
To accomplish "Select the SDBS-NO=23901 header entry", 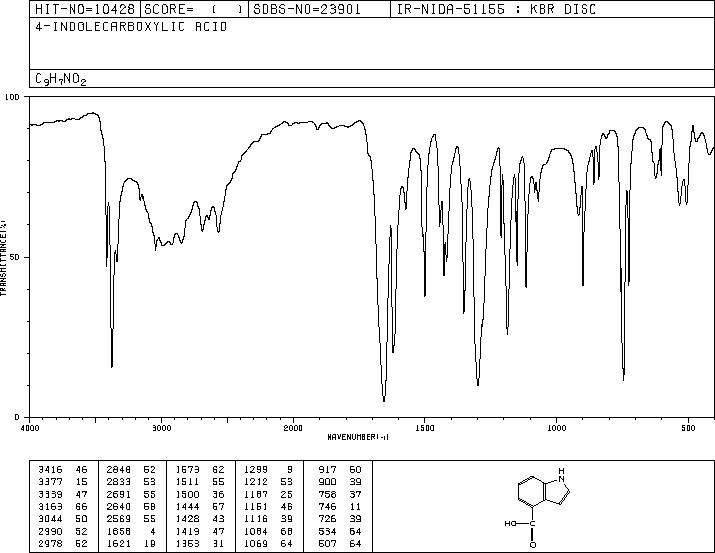I will pos(306,9).
